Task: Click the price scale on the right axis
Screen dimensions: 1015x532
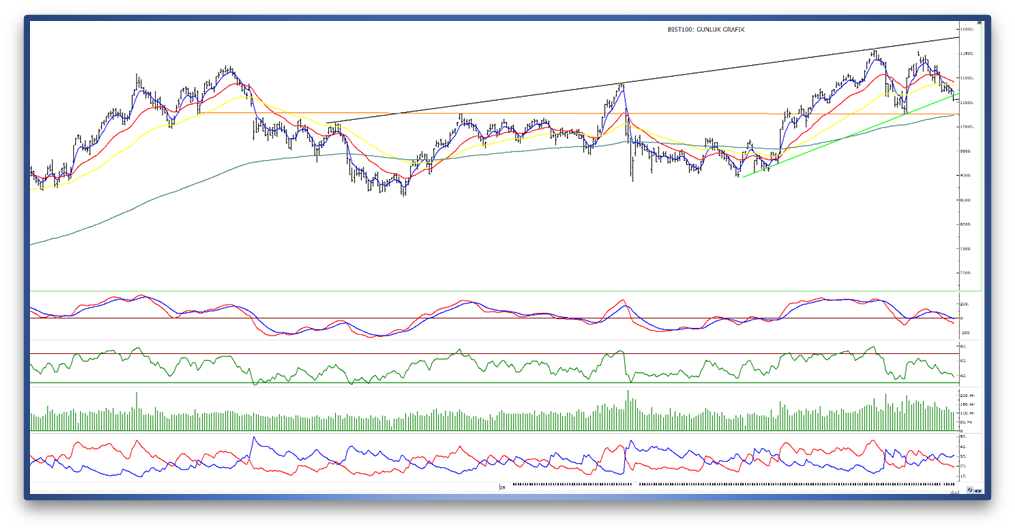Action: tap(967, 150)
